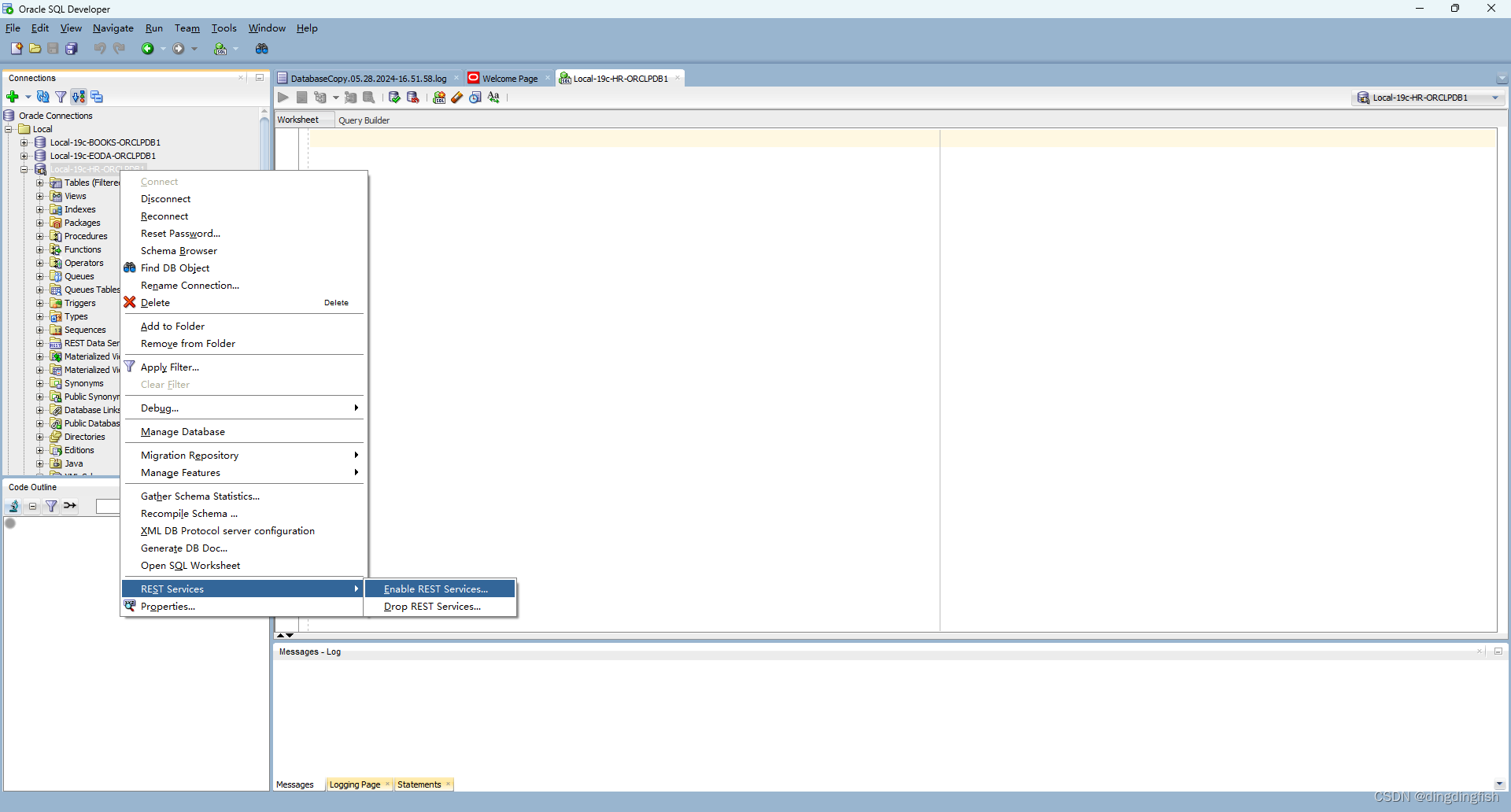
Task: Click the Code Outline filter funnel icon
Action: (51, 506)
